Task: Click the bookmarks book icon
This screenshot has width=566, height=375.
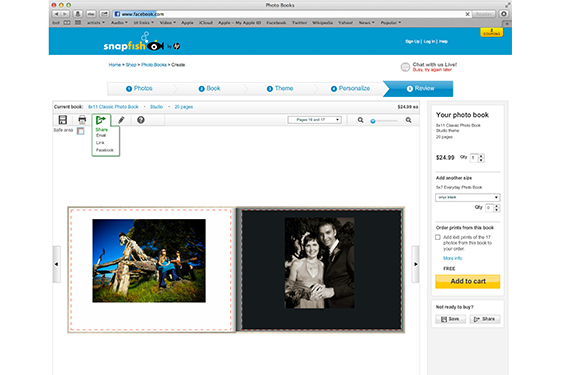Action: tap(67, 23)
